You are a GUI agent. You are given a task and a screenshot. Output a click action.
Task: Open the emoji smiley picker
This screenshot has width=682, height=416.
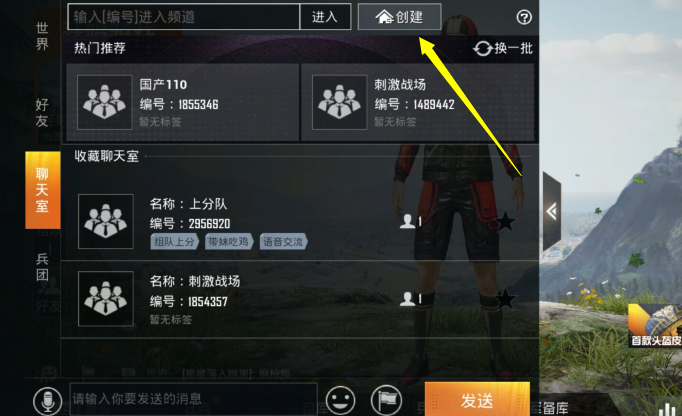(x=340, y=400)
